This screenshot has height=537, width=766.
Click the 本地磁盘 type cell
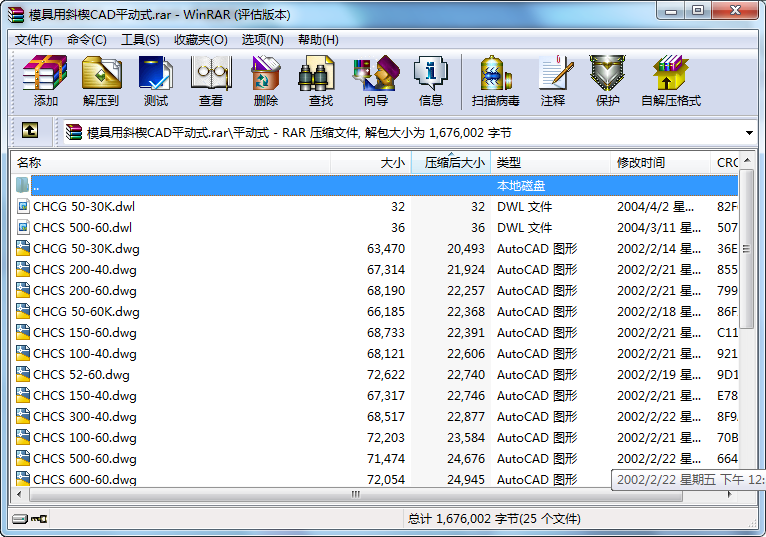coord(521,186)
